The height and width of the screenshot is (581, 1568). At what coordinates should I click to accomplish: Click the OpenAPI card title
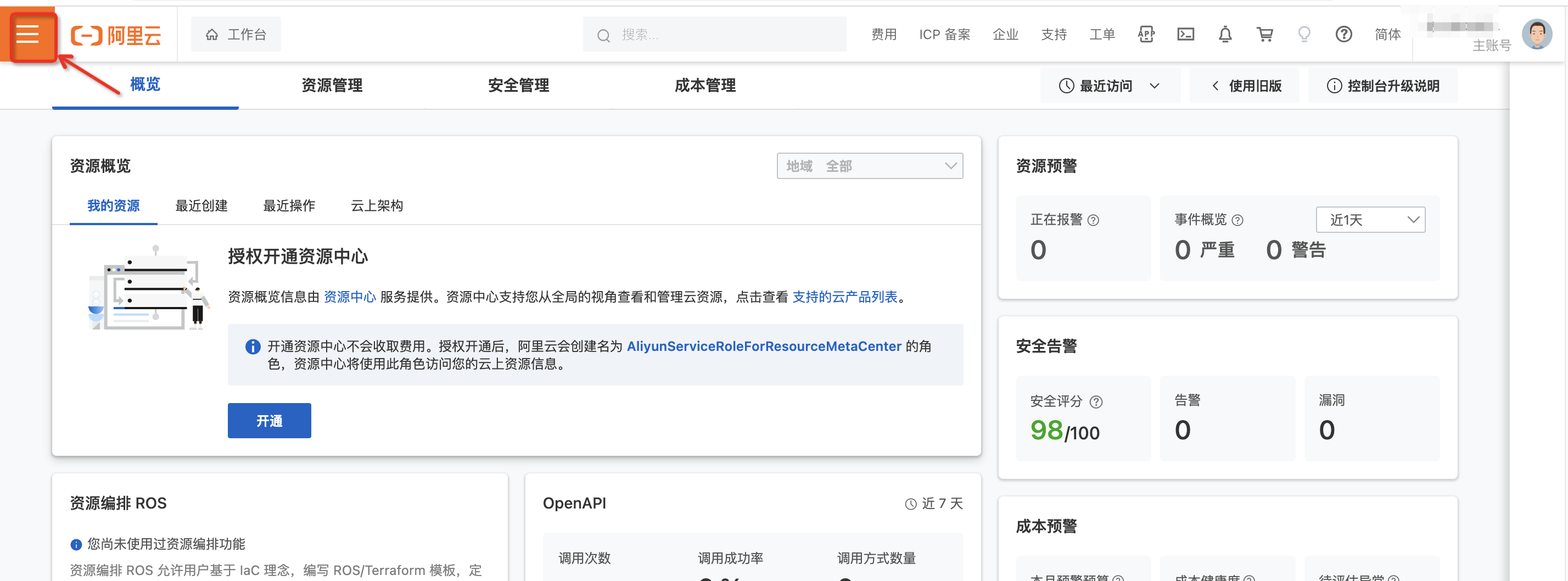tap(574, 504)
